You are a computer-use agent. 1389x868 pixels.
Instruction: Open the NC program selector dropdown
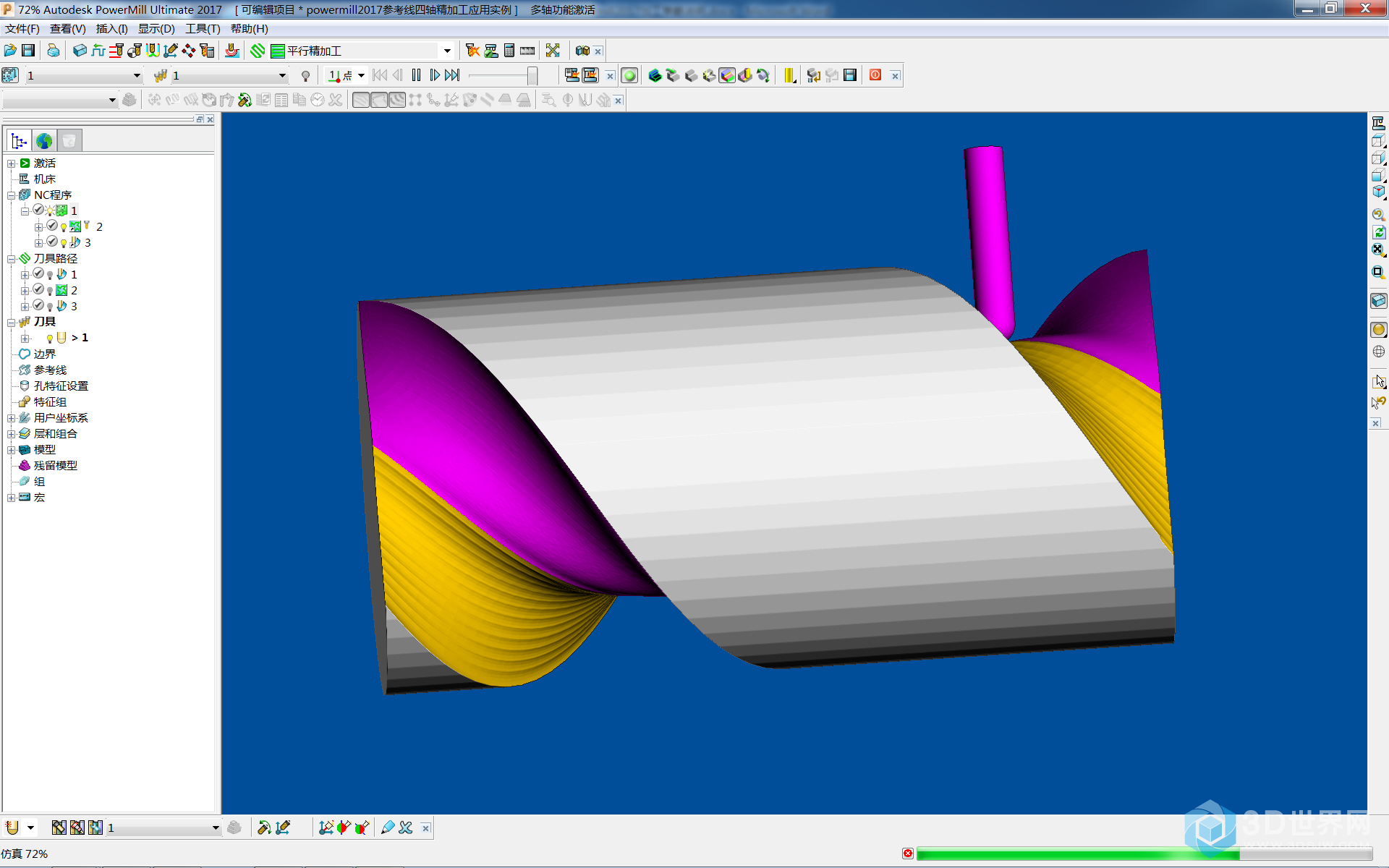136,76
